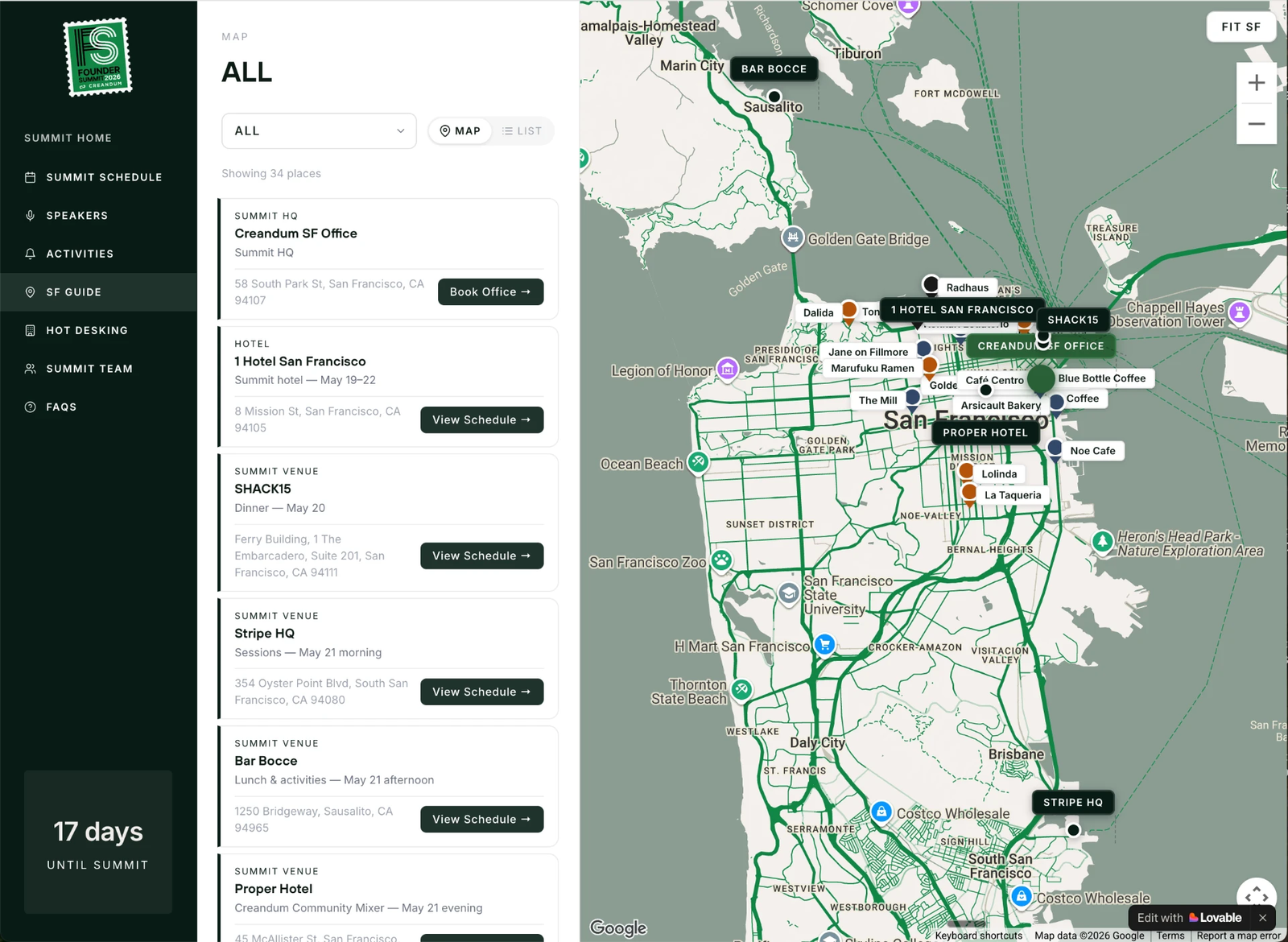This screenshot has height=942, width=1288.
Task: Click the Lolinda map pin
Action: pos(966,473)
